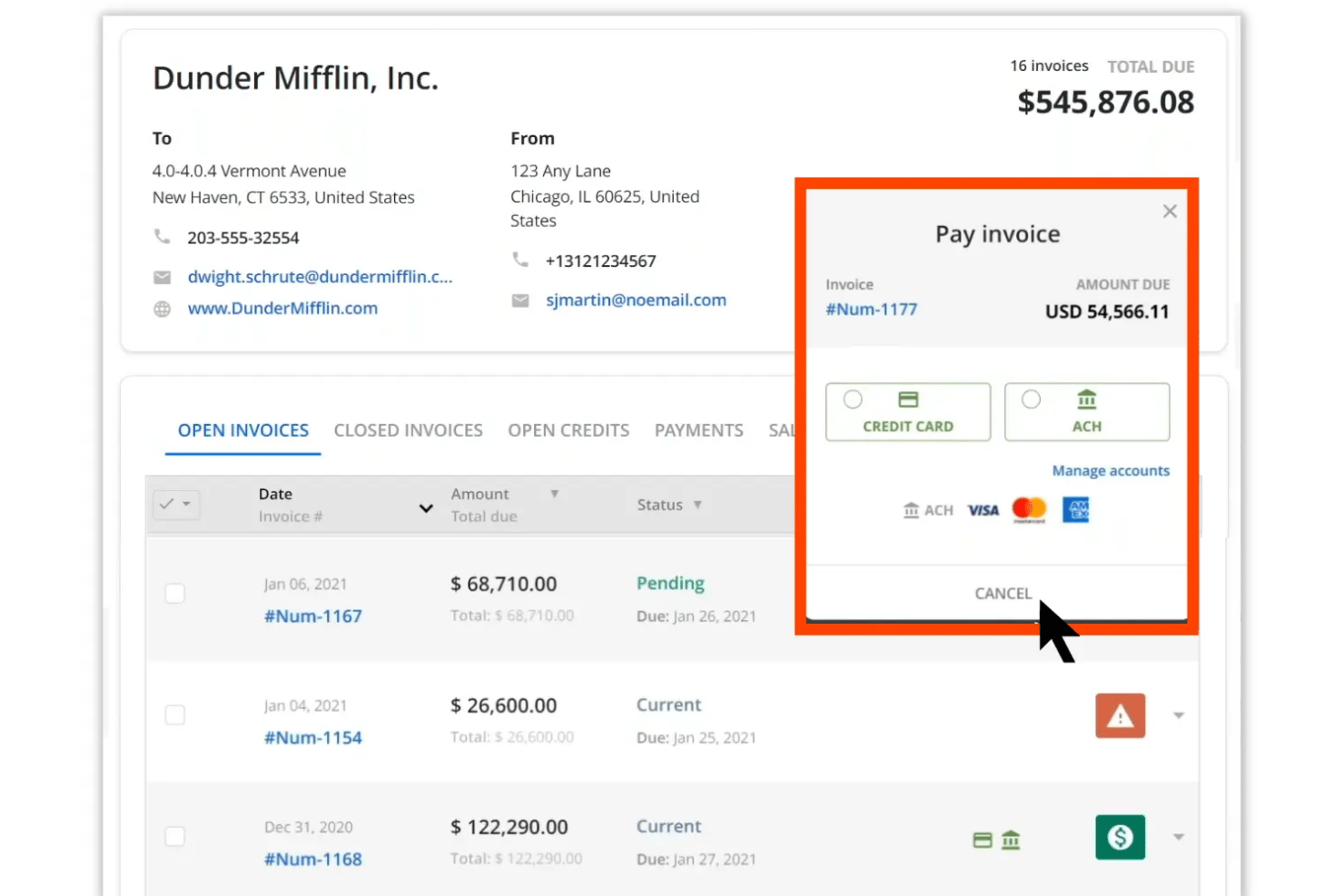
Task: Click the amount due USD 54,566.11
Action: (1107, 312)
